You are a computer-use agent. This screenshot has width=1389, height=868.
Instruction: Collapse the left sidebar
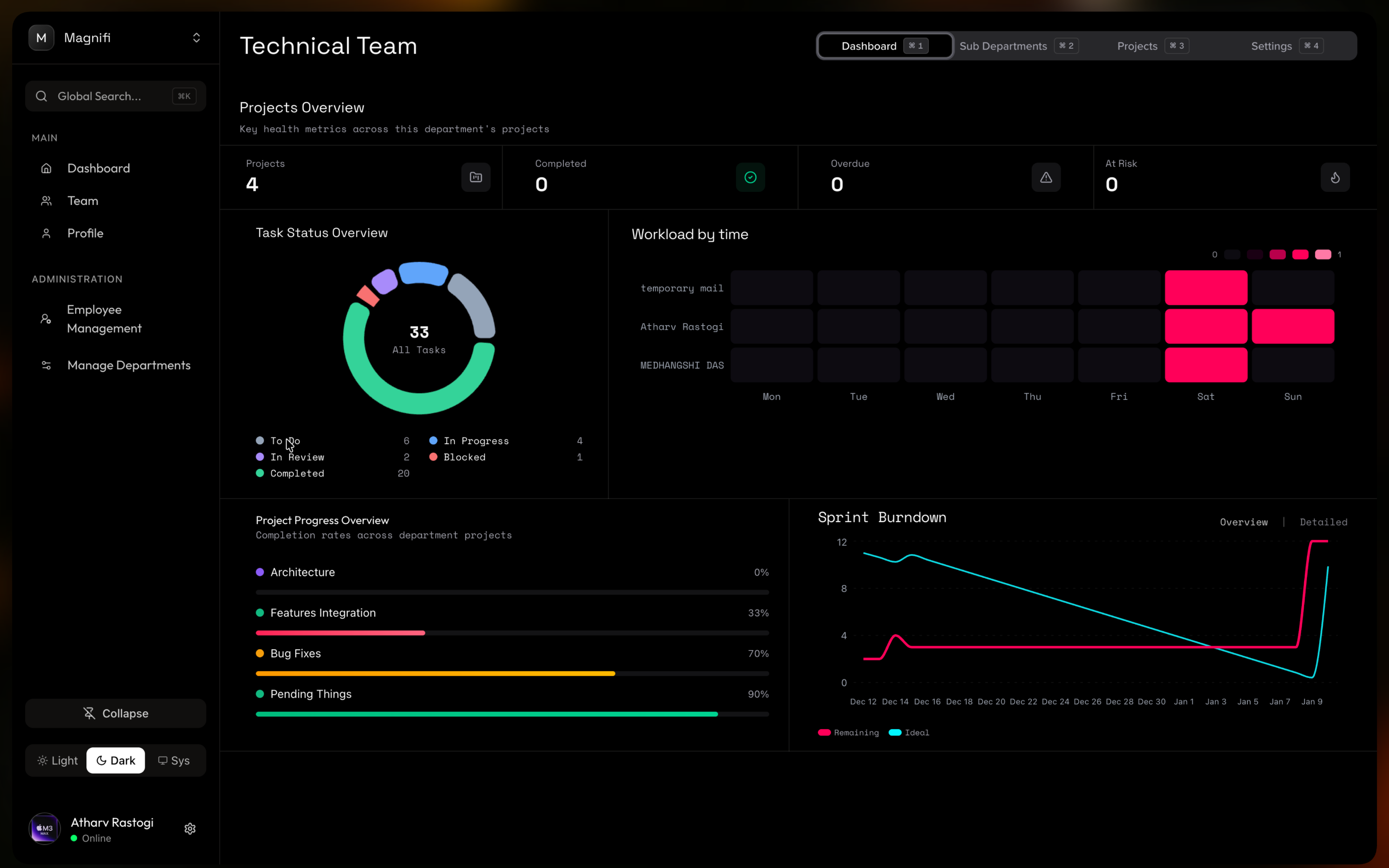[x=115, y=713]
